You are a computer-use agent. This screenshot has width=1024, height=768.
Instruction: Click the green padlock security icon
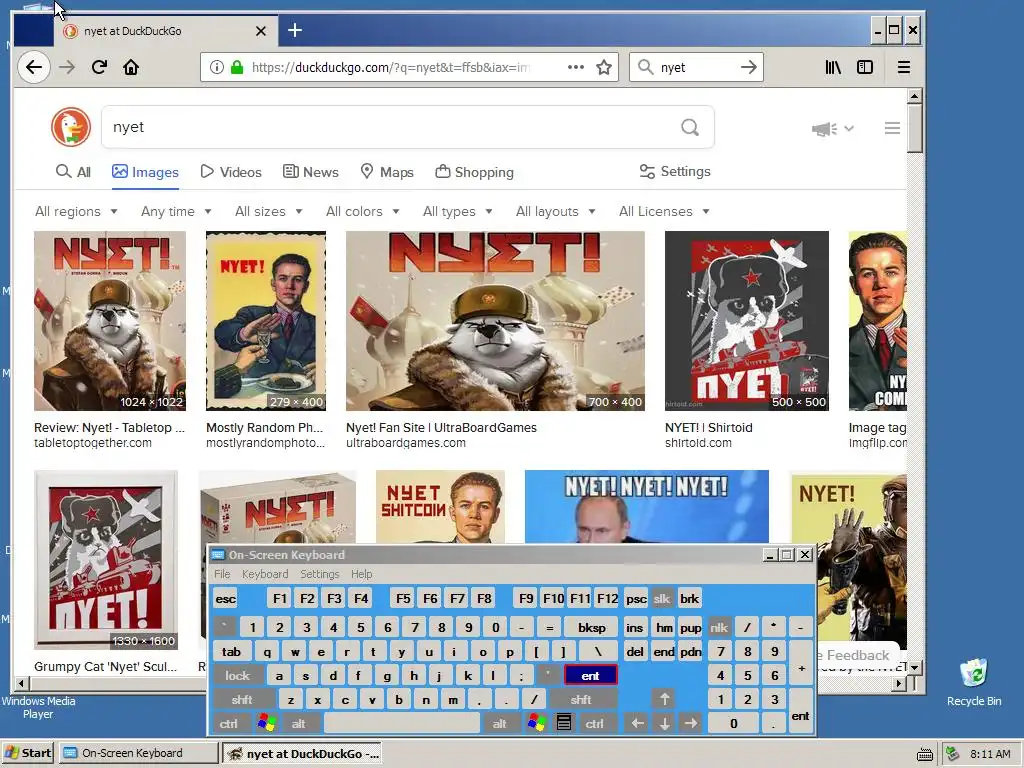click(237, 67)
